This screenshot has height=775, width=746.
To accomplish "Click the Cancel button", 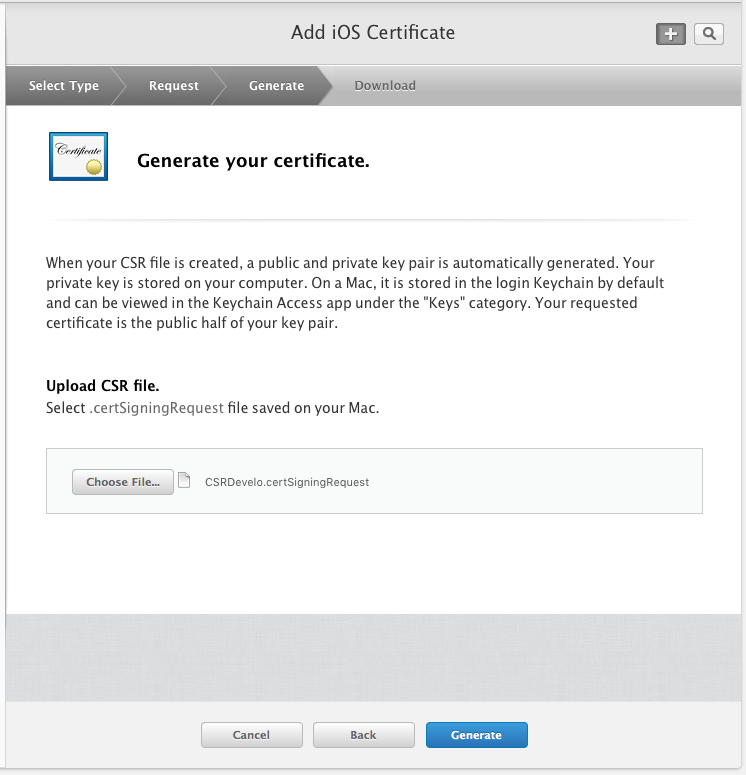I will 251,735.
